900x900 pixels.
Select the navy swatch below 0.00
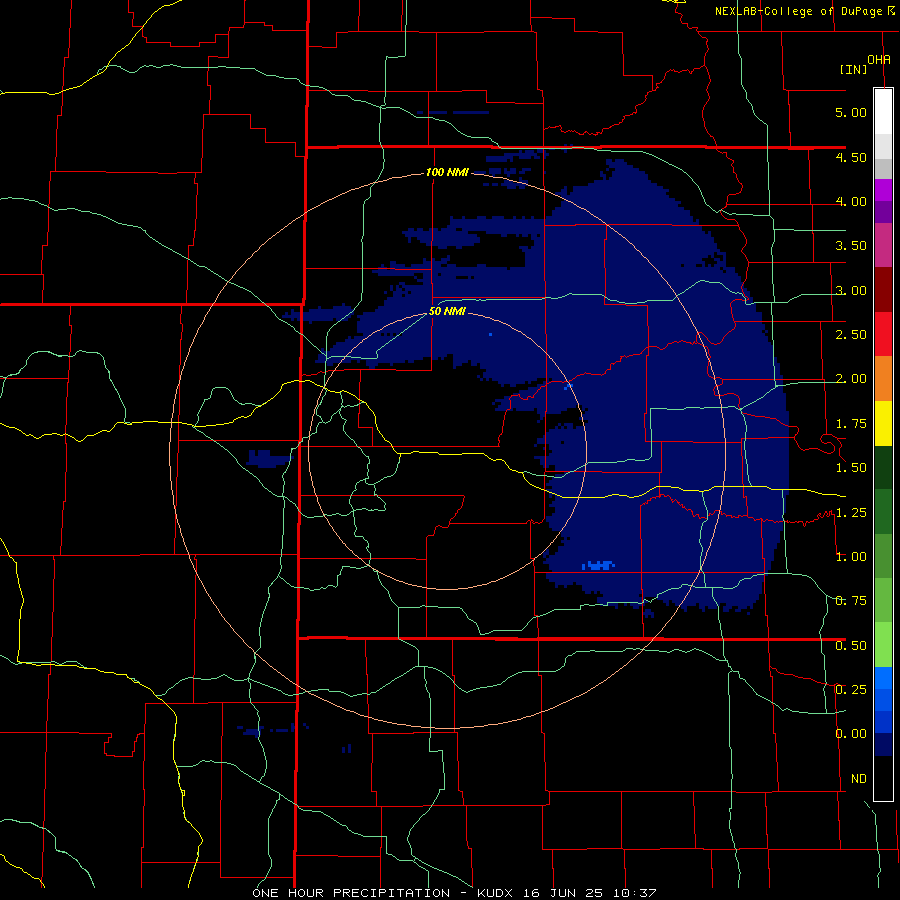coord(883,745)
